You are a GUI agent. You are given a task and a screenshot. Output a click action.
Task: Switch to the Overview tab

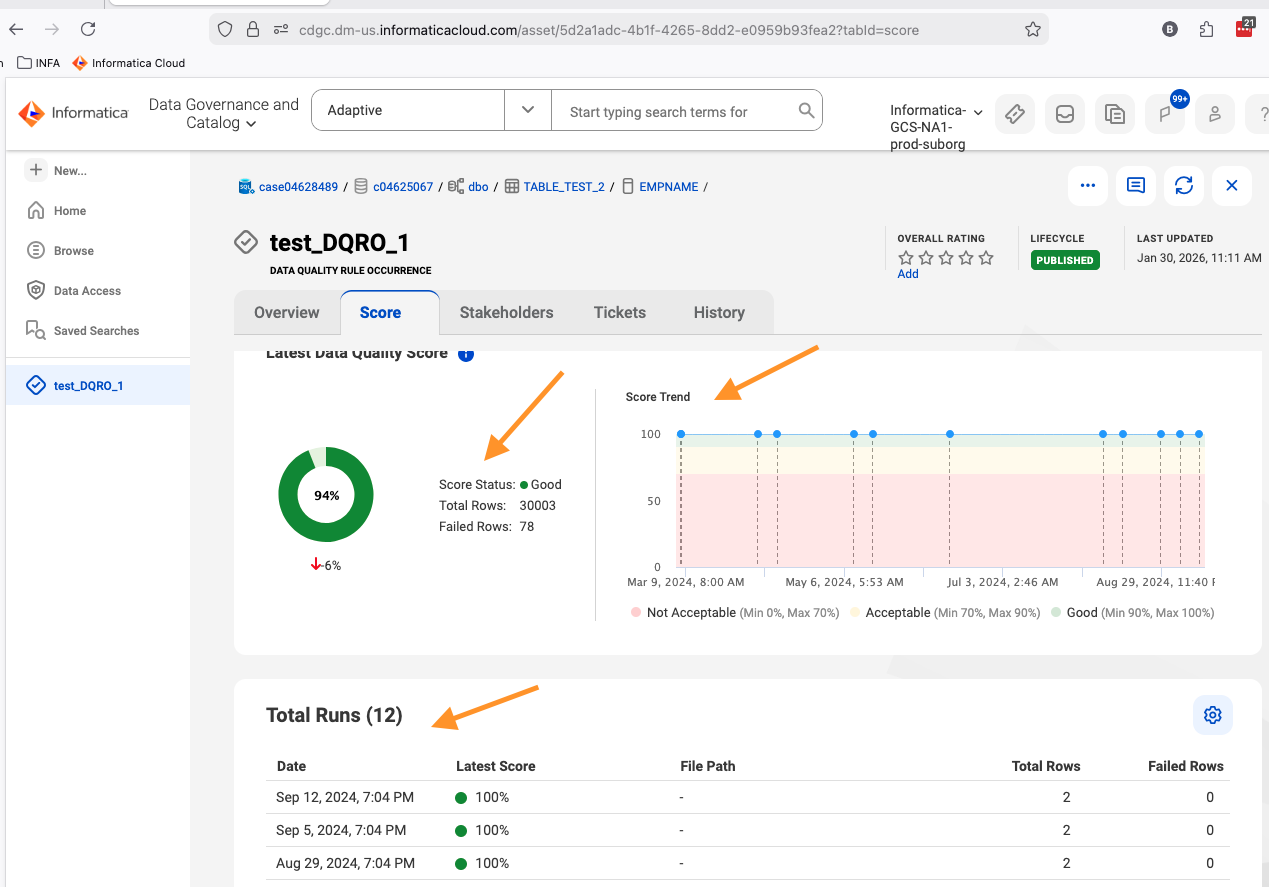tap(287, 313)
